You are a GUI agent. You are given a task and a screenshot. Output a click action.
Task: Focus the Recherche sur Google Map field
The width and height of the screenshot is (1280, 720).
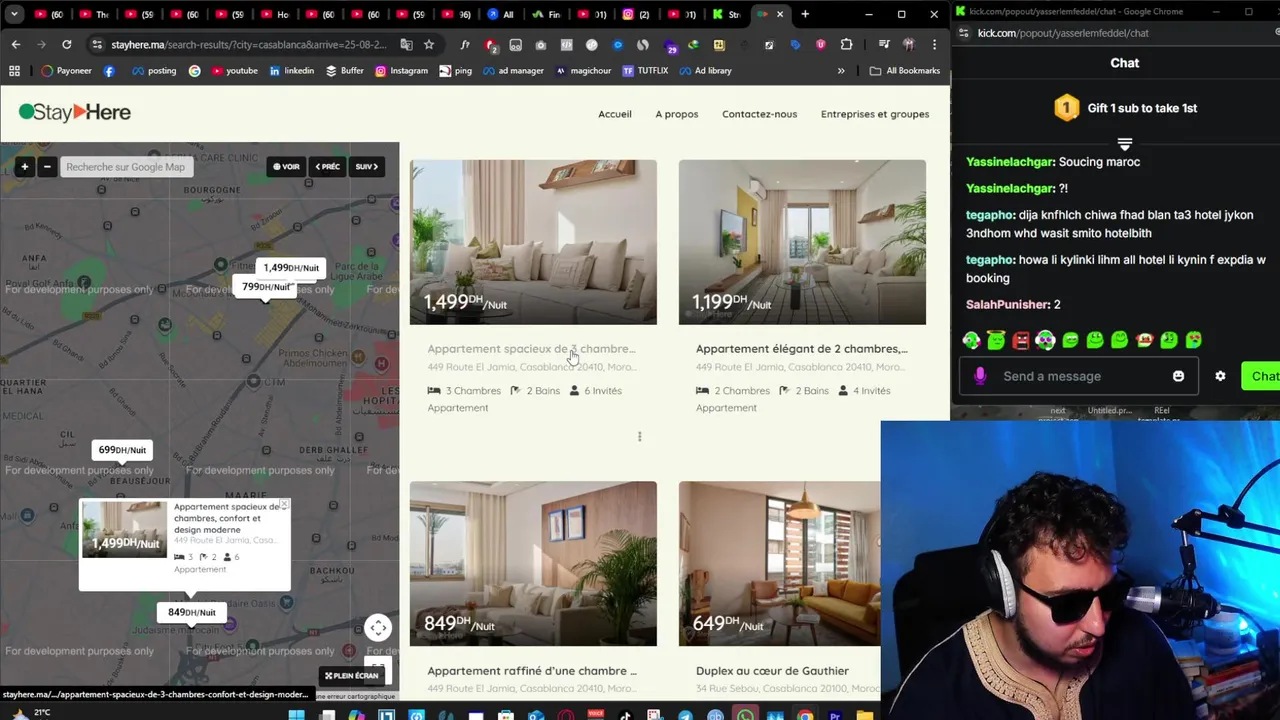coord(125,167)
